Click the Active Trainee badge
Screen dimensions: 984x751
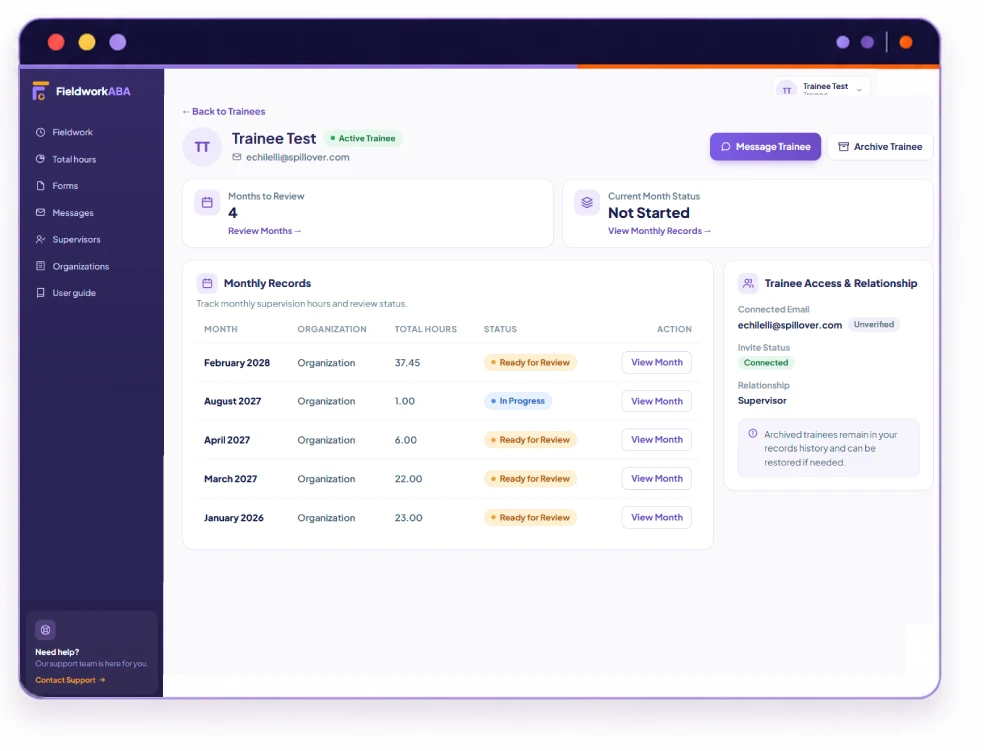(363, 139)
